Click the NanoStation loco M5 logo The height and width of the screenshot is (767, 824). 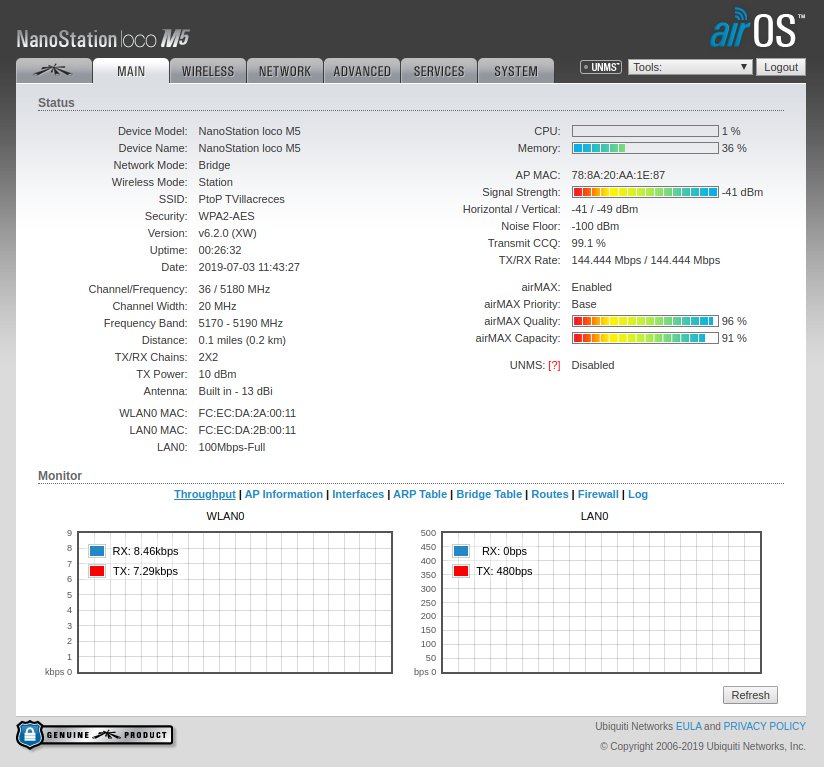(102, 39)
